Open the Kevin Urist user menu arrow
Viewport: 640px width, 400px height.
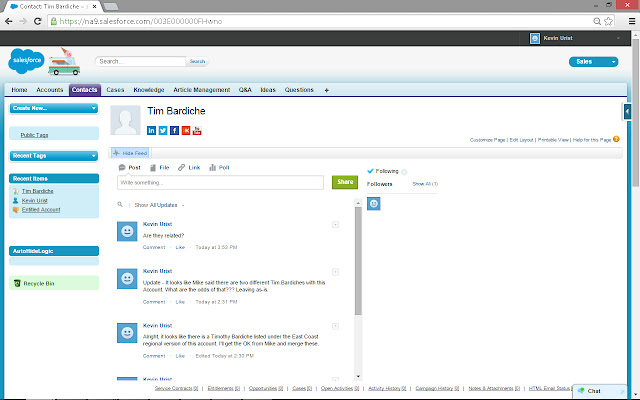[x=618, y=38]
